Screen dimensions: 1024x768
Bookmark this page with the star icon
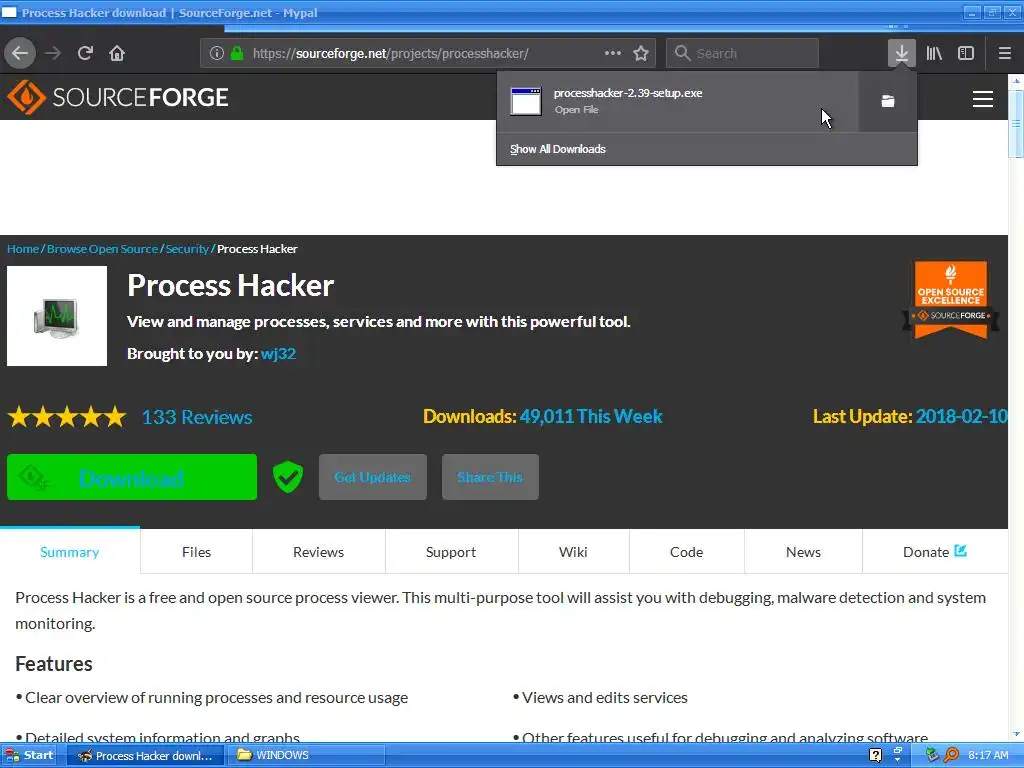pyautogui.click(x=641, y=54)
